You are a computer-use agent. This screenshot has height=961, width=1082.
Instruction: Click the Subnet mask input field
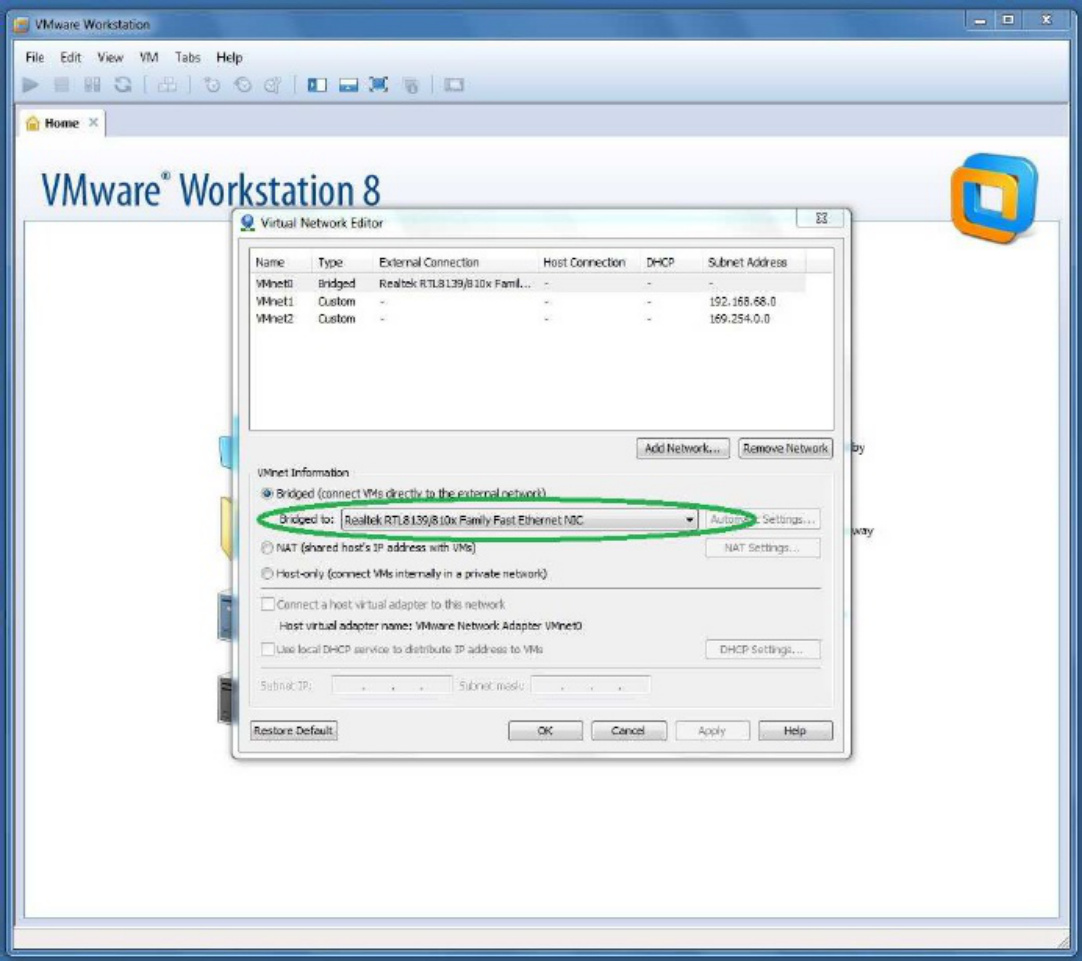click(x=591, y=686)
